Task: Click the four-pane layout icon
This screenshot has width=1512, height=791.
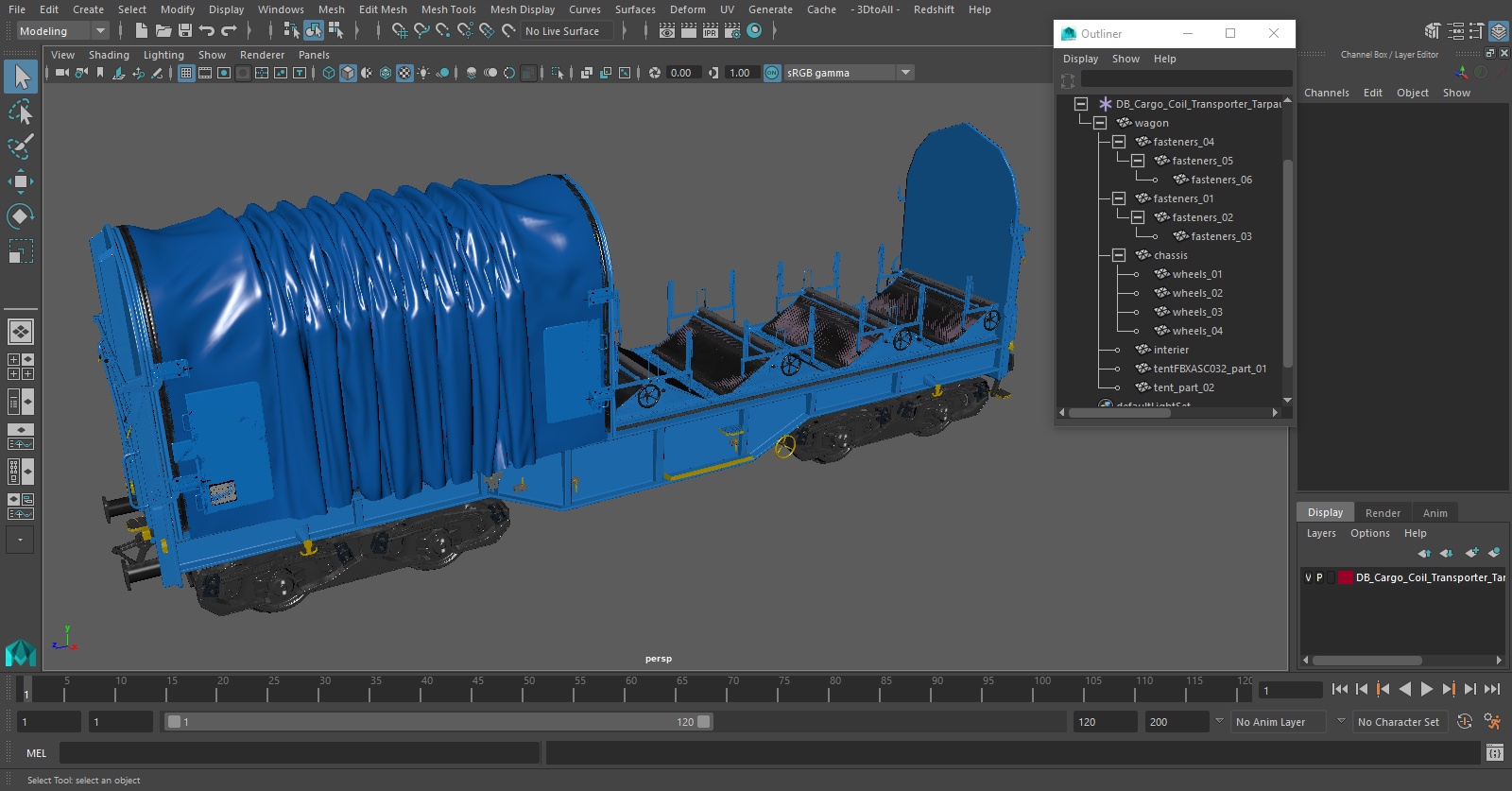Action: click(21, 367)
